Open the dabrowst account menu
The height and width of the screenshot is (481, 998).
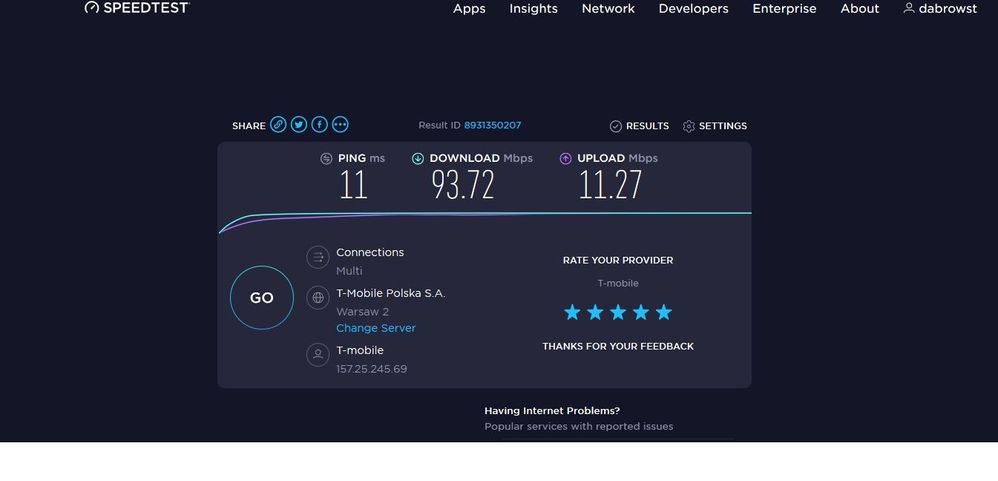[x=940, y=8]
